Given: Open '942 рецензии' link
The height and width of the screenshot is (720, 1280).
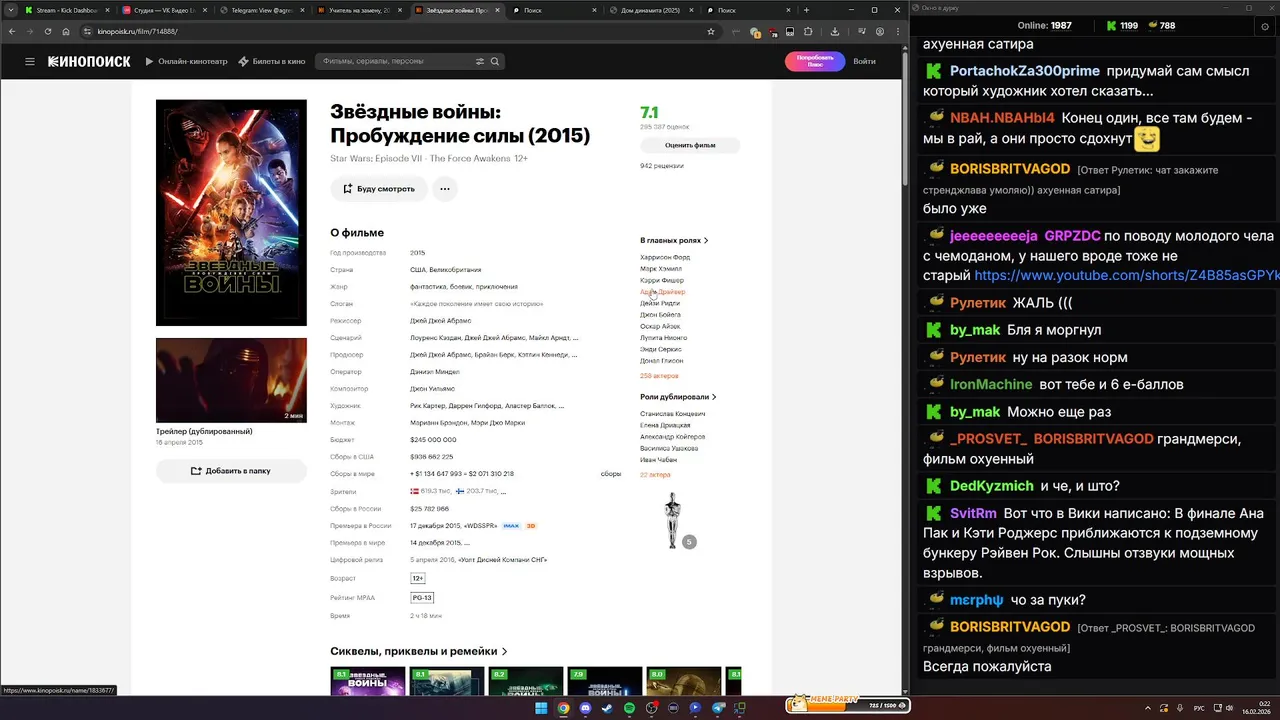Looking at the screenshot, I should click(662, 166).
